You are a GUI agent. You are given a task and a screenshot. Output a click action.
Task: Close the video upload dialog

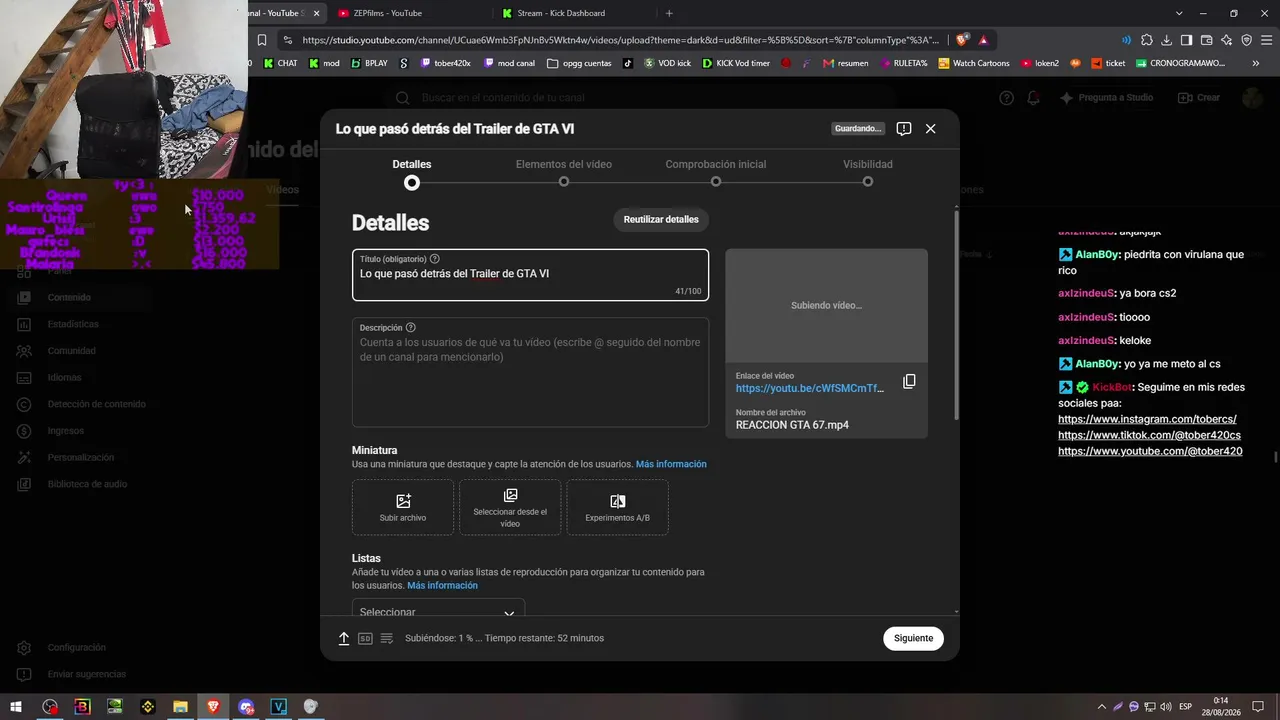930,129
